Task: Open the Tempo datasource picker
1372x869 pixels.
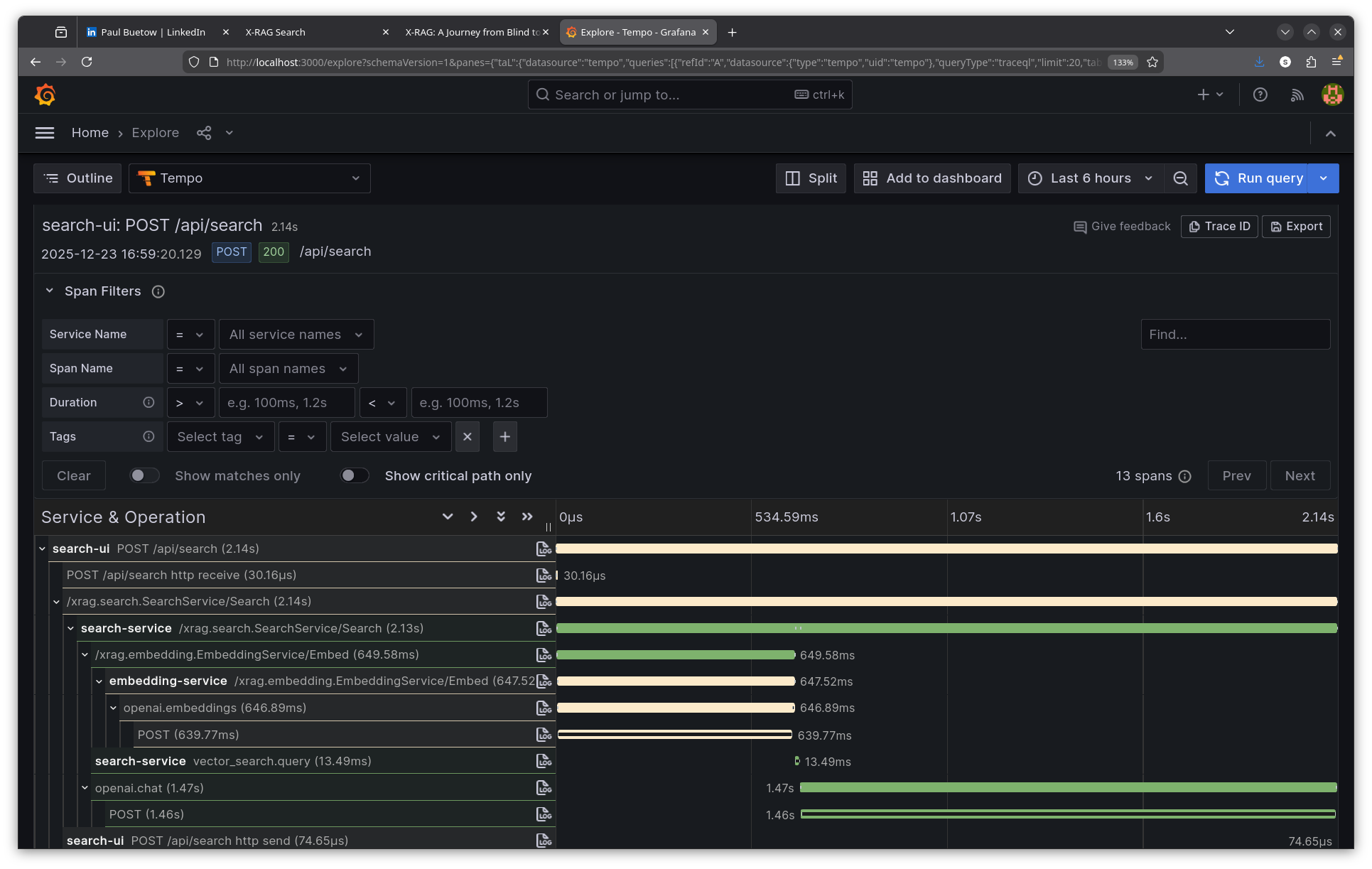Action: (x=249, y=178)
